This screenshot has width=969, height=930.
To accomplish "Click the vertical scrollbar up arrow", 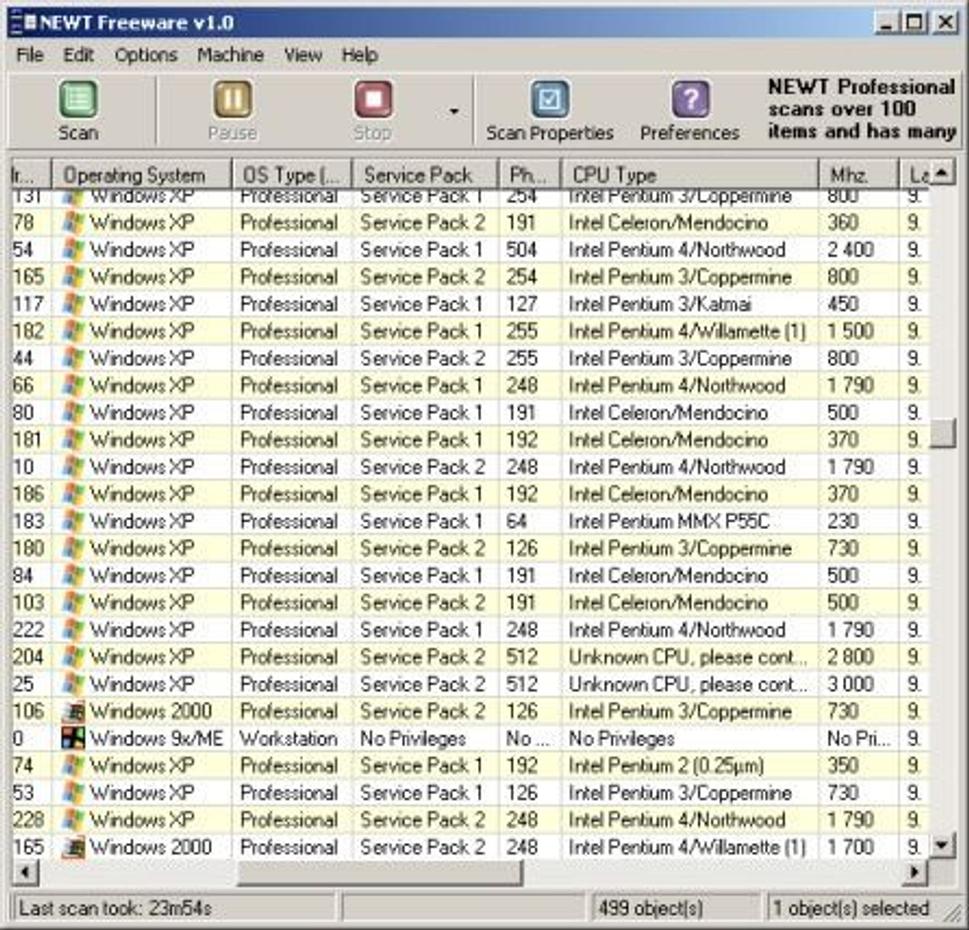I will click(x=942, y=173).
